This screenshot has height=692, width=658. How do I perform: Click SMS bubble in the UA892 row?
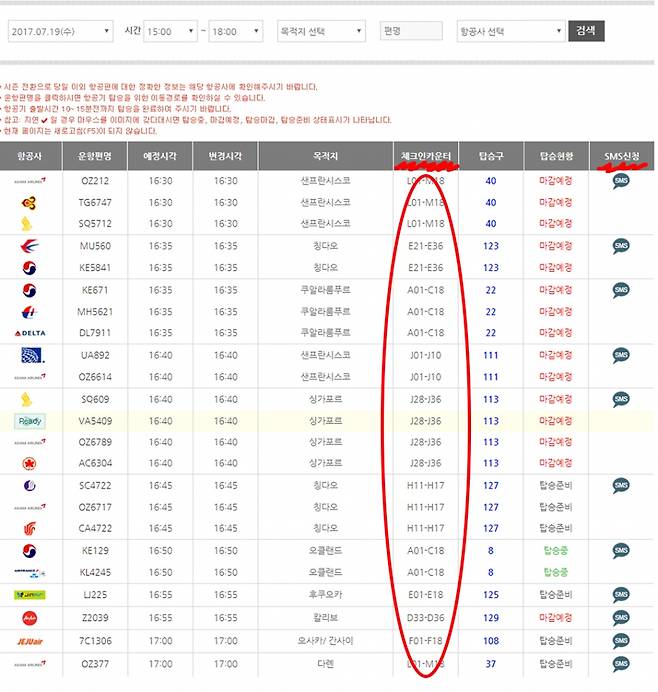[621, 354]
